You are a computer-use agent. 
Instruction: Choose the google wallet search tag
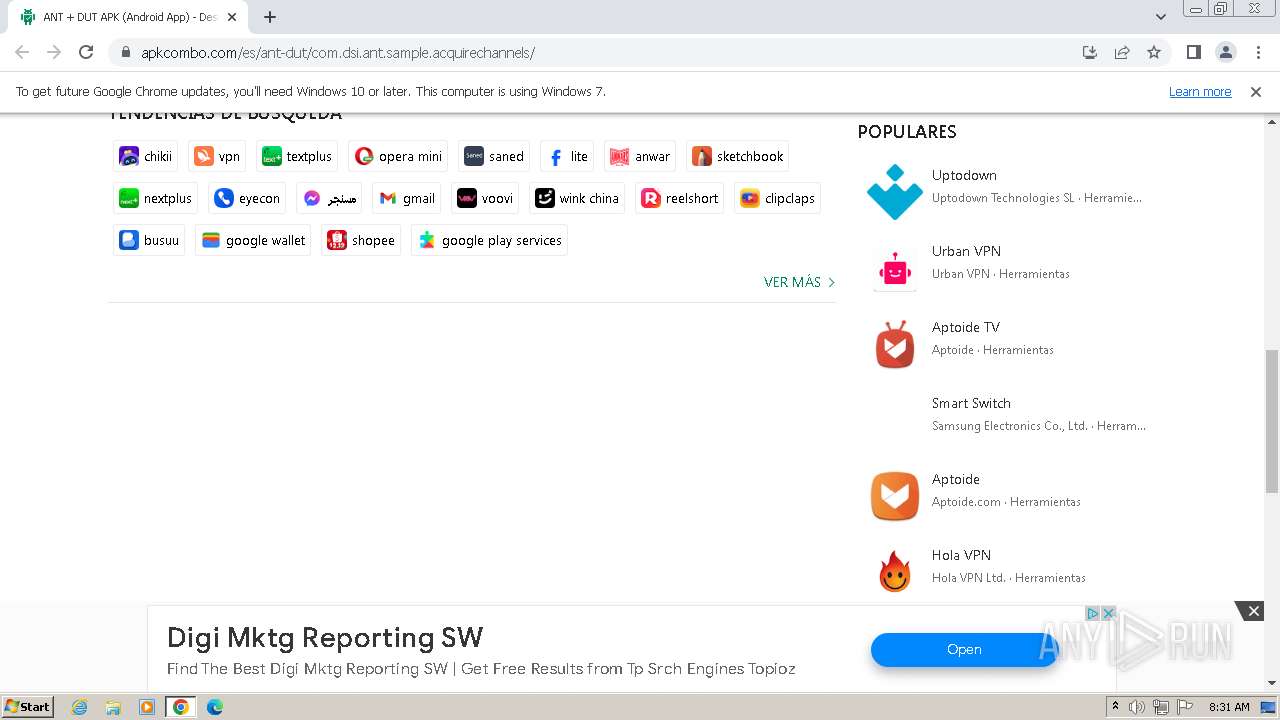tap(253, 240)
